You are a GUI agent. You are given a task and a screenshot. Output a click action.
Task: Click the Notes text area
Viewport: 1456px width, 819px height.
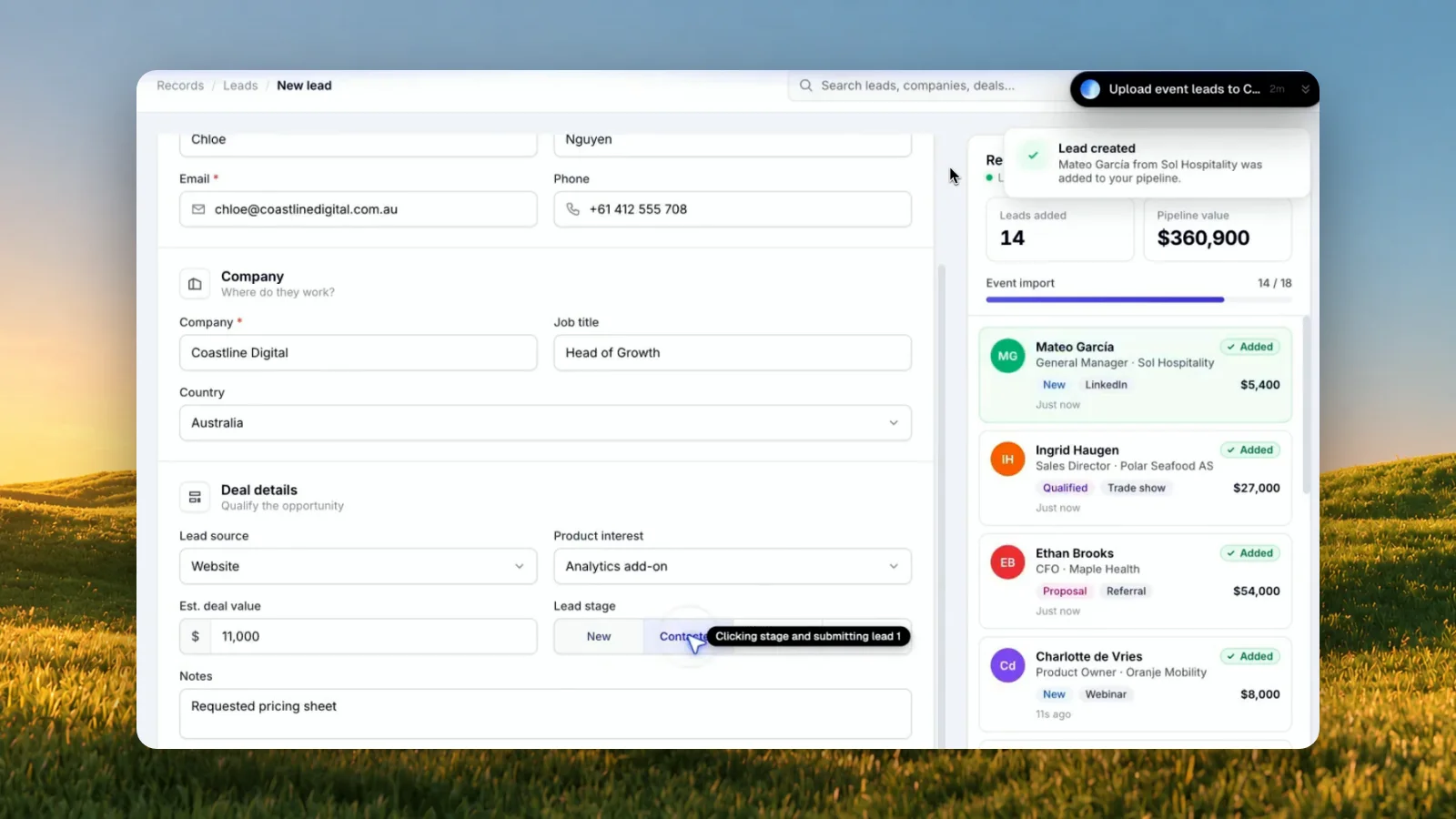tap(545, 713)
